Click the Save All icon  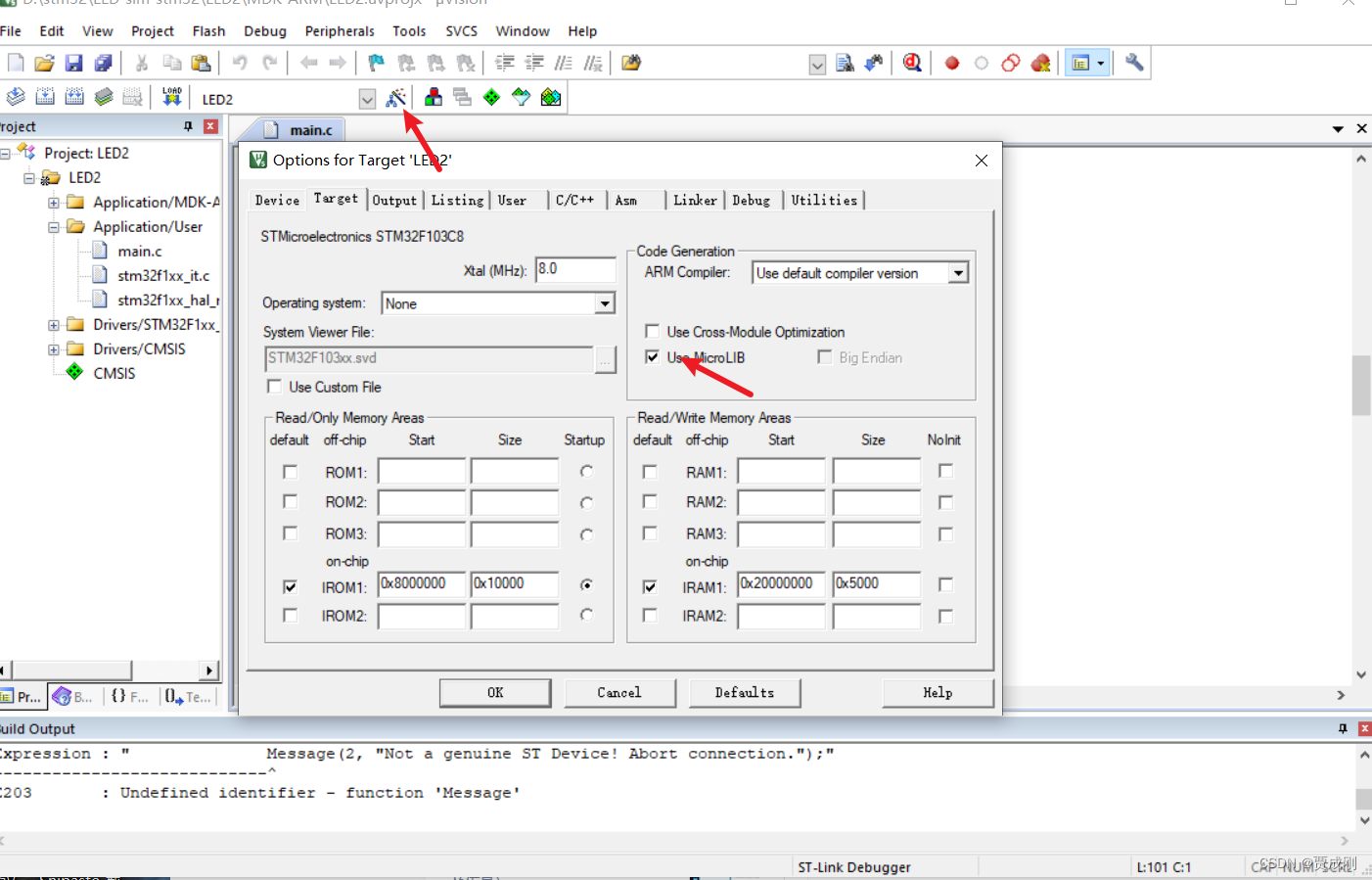(x=103, y=64)
